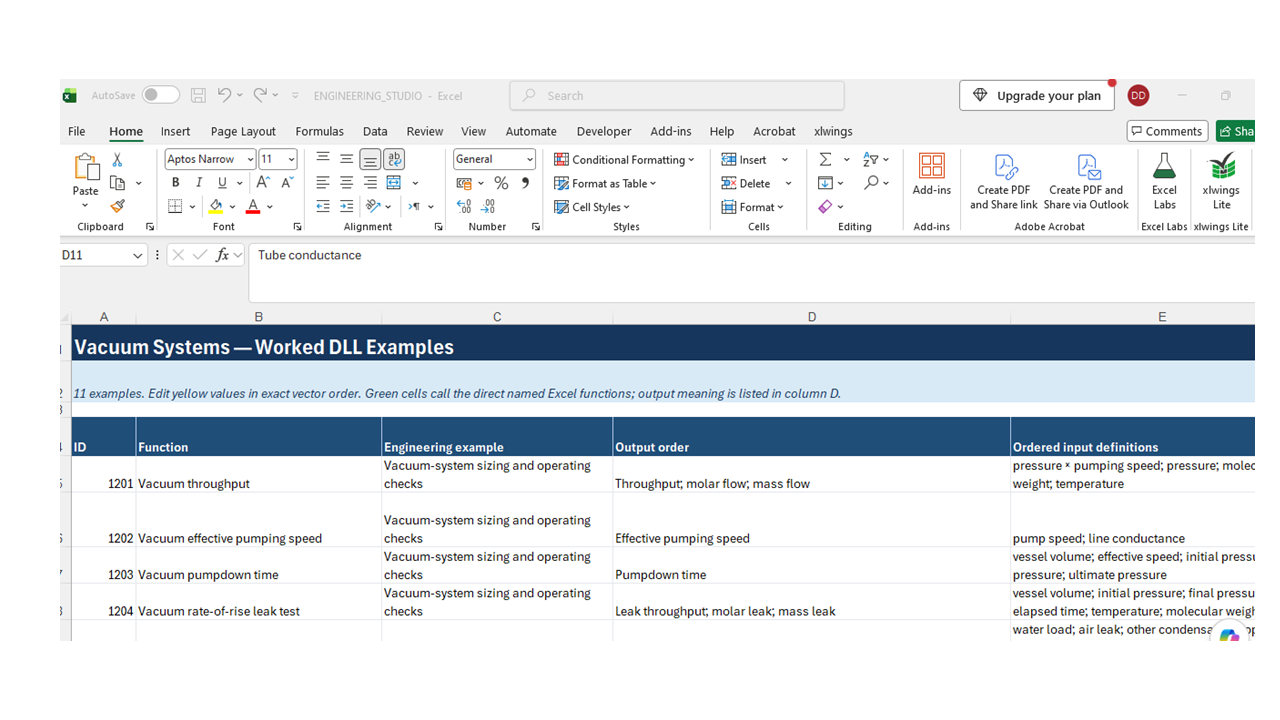Click Create PDF and Share via Outlook
The width and height of the screenshot is (1280, 720).
coord(1086,182)
